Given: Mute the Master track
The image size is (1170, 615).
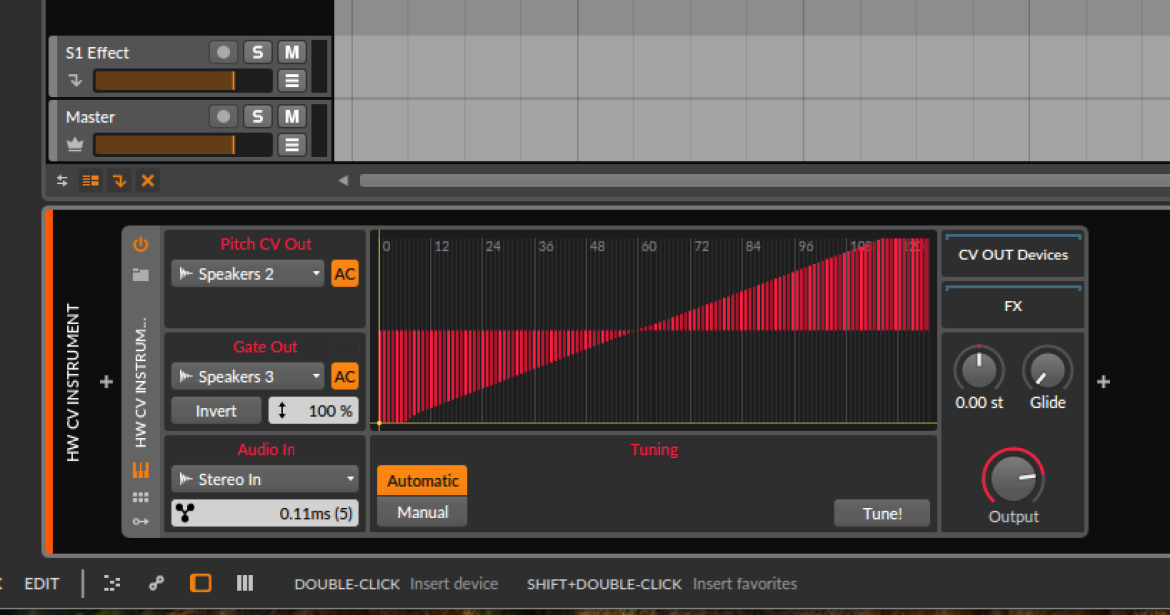Looking at the screenshot, I should click(292, 116).
